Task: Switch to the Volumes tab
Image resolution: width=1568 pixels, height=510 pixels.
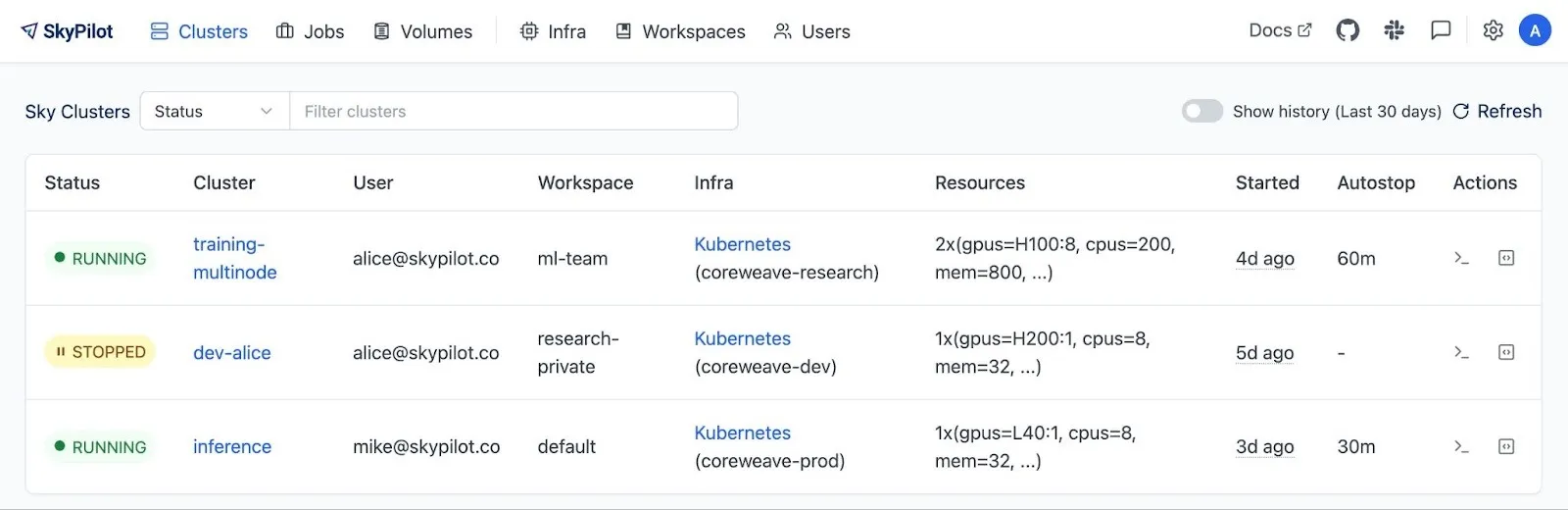Action: point(423,31)
